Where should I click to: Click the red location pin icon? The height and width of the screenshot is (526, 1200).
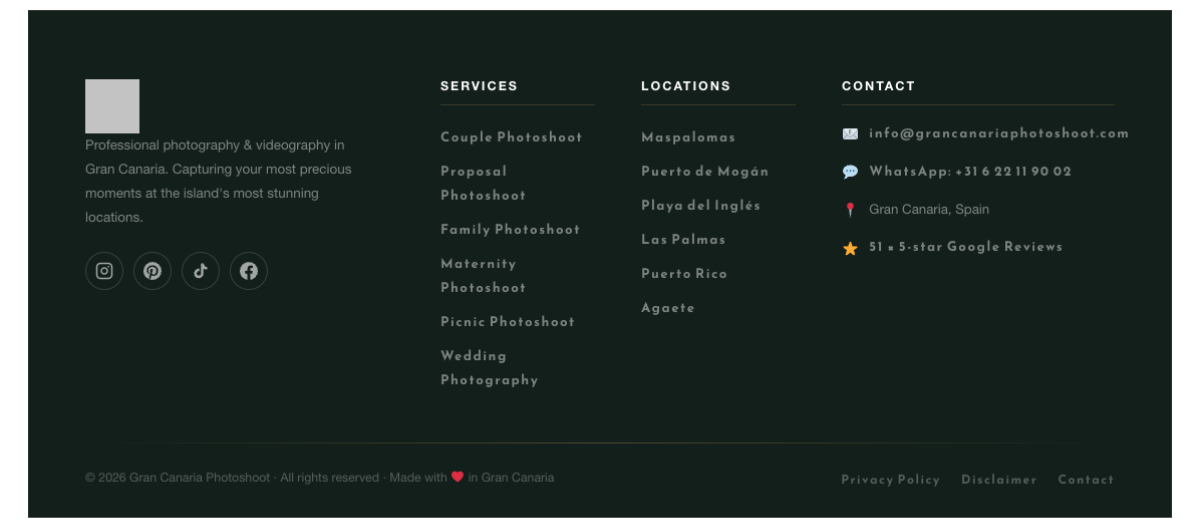click(850, 210)
